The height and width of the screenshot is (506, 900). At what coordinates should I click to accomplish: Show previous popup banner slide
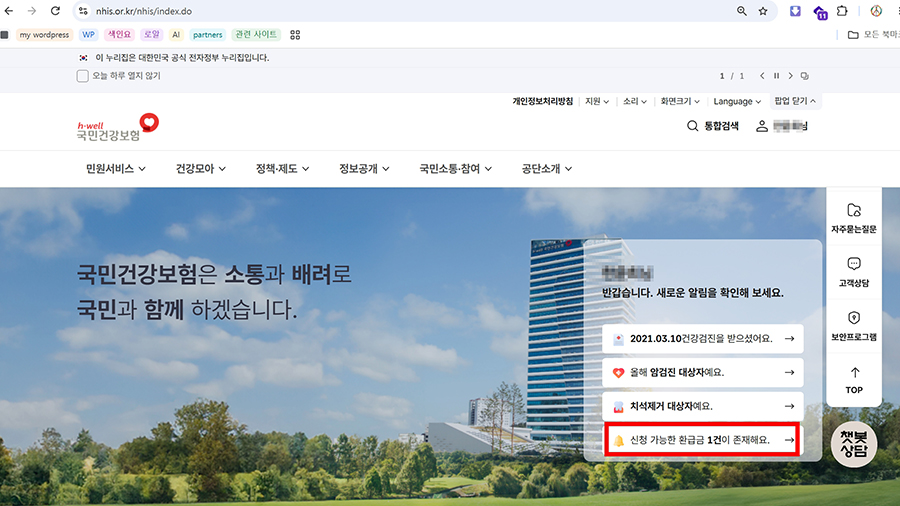click(x=762, y=76)
